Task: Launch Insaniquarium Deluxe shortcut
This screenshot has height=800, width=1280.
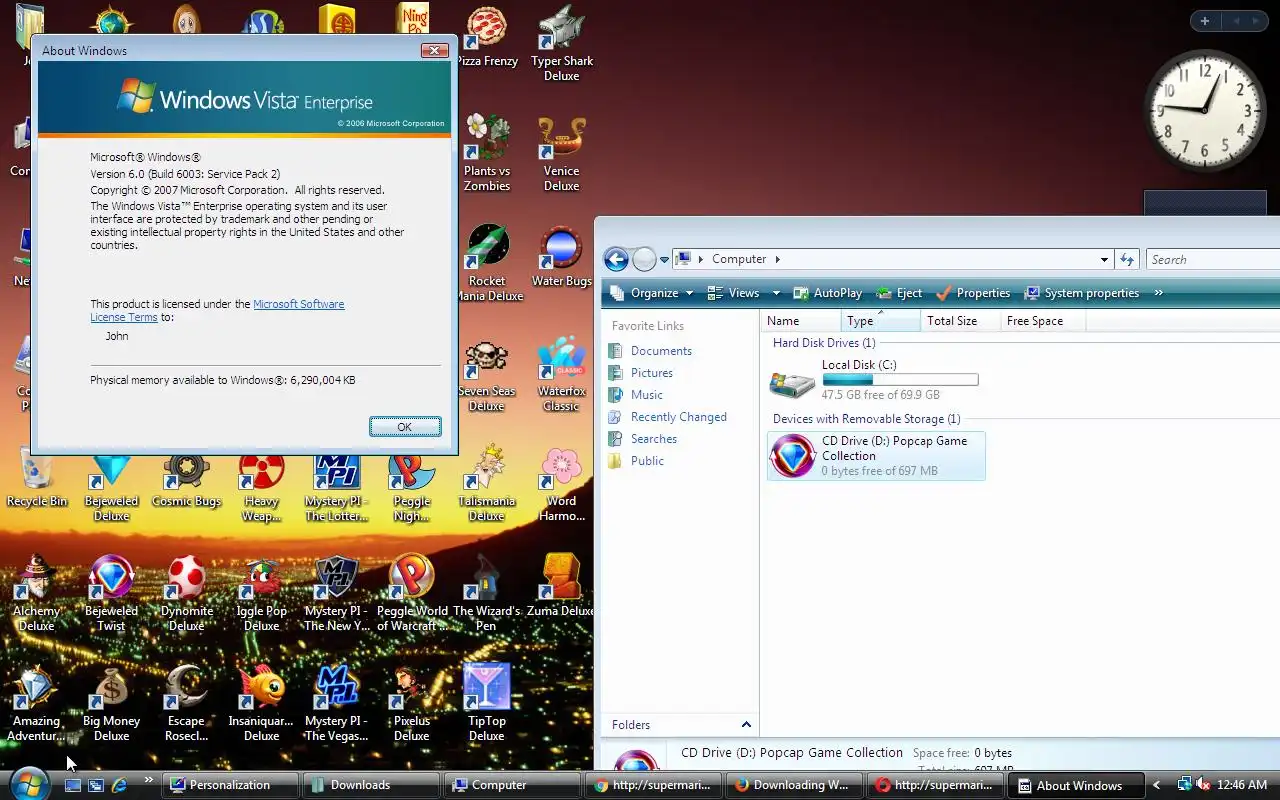Action: (x=262, y=704)
